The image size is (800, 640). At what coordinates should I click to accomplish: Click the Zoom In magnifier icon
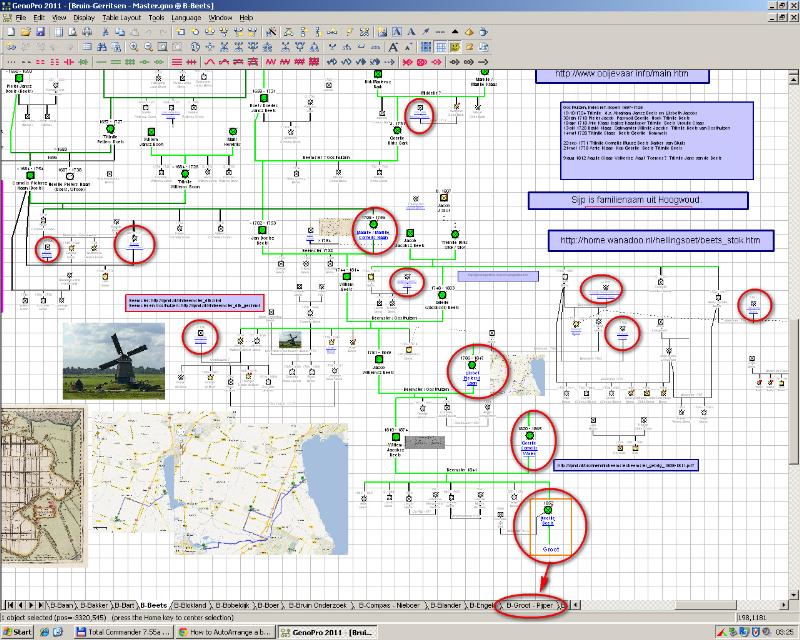point(133,47)
